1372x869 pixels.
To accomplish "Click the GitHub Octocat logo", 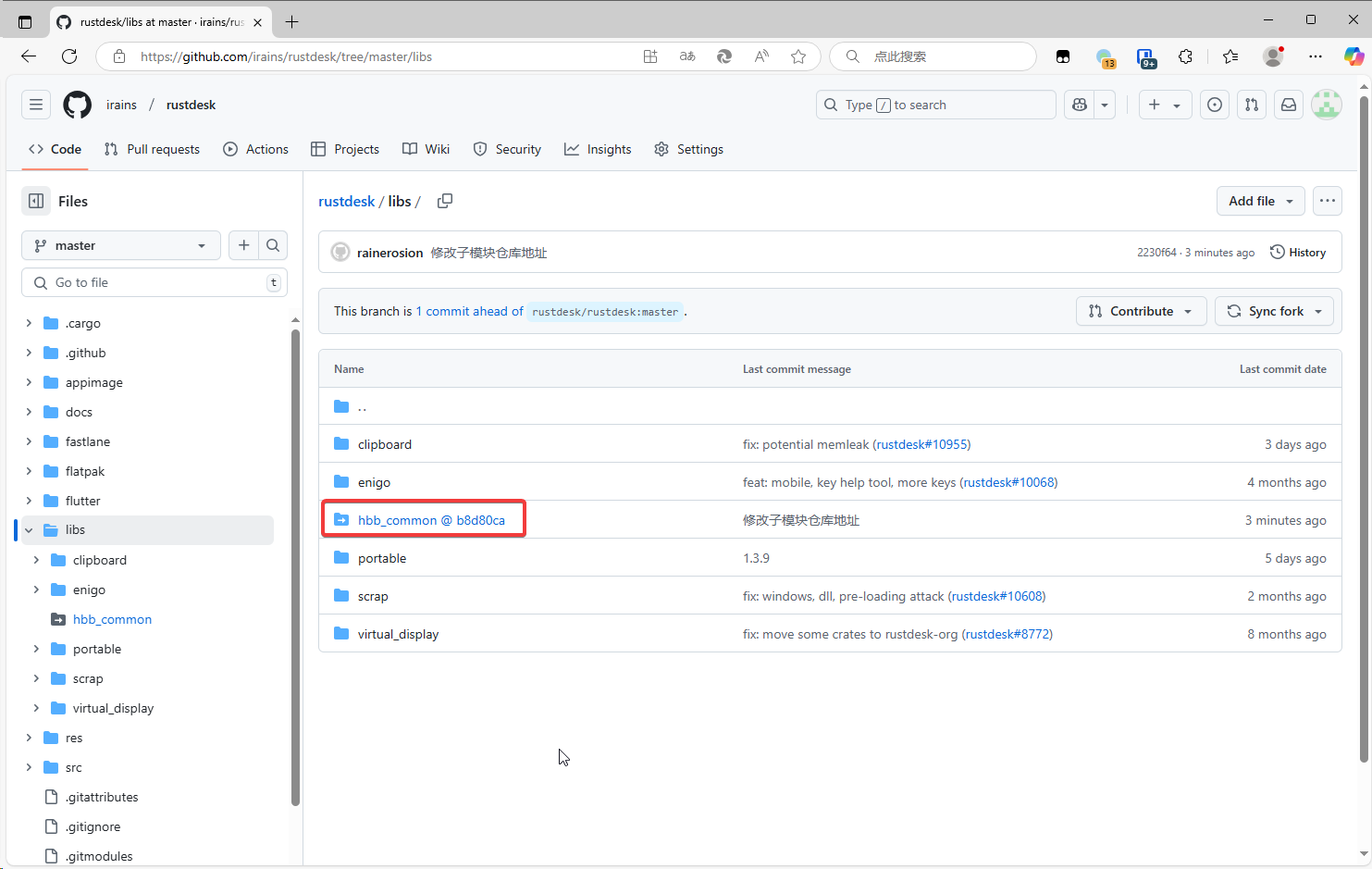I will coord(78,105).
